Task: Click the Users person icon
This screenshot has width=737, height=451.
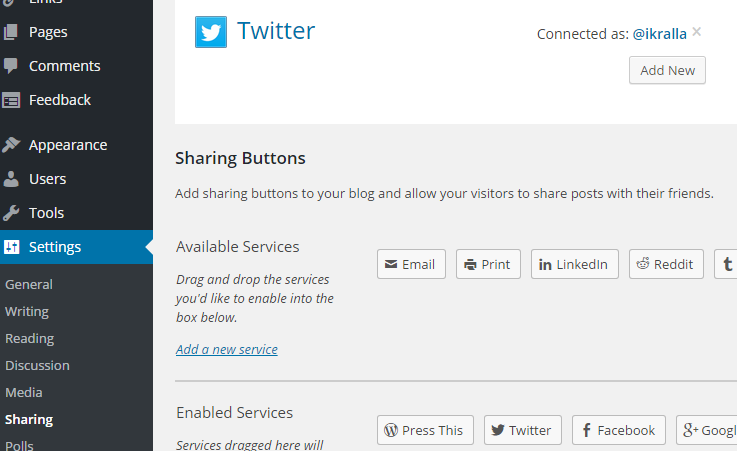Action: pyautogui.click(x=10, y=179)
